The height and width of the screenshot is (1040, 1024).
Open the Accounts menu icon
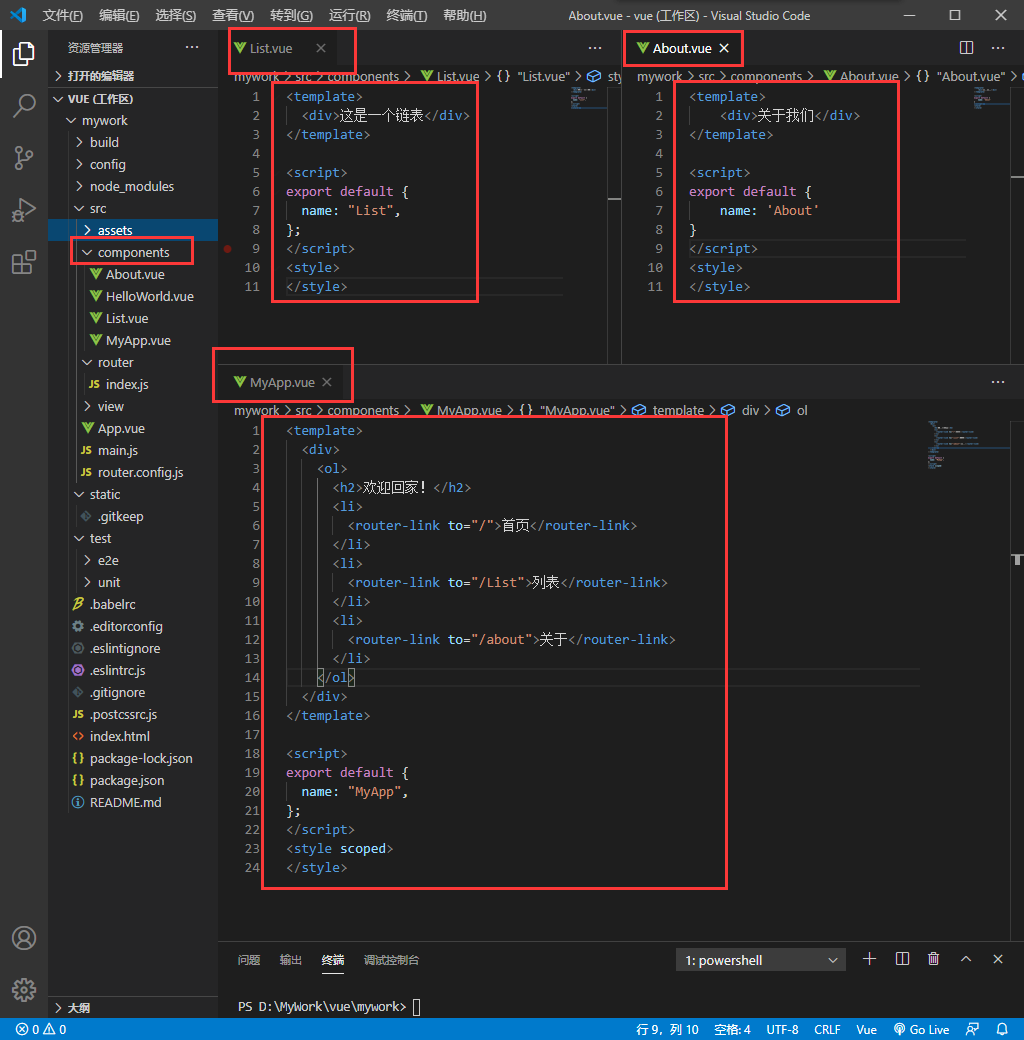pos(24,938)
